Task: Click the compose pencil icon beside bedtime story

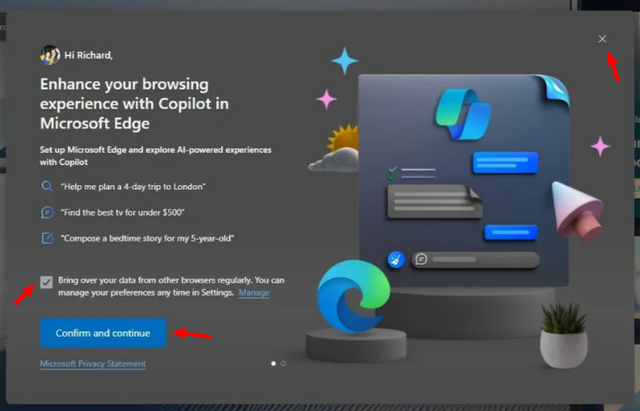Action: (47, 238)
